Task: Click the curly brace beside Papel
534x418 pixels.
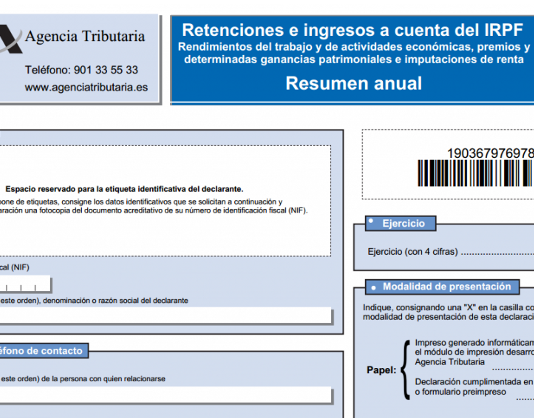Action: tap(405, 369)
